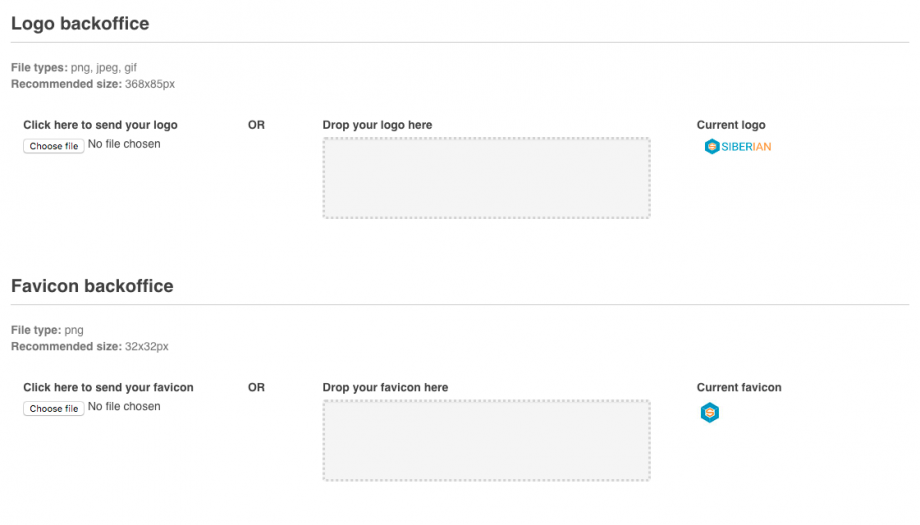920x525 pixels.
Task: Click "Click here to send your logo" label
Action: (100, 125)
